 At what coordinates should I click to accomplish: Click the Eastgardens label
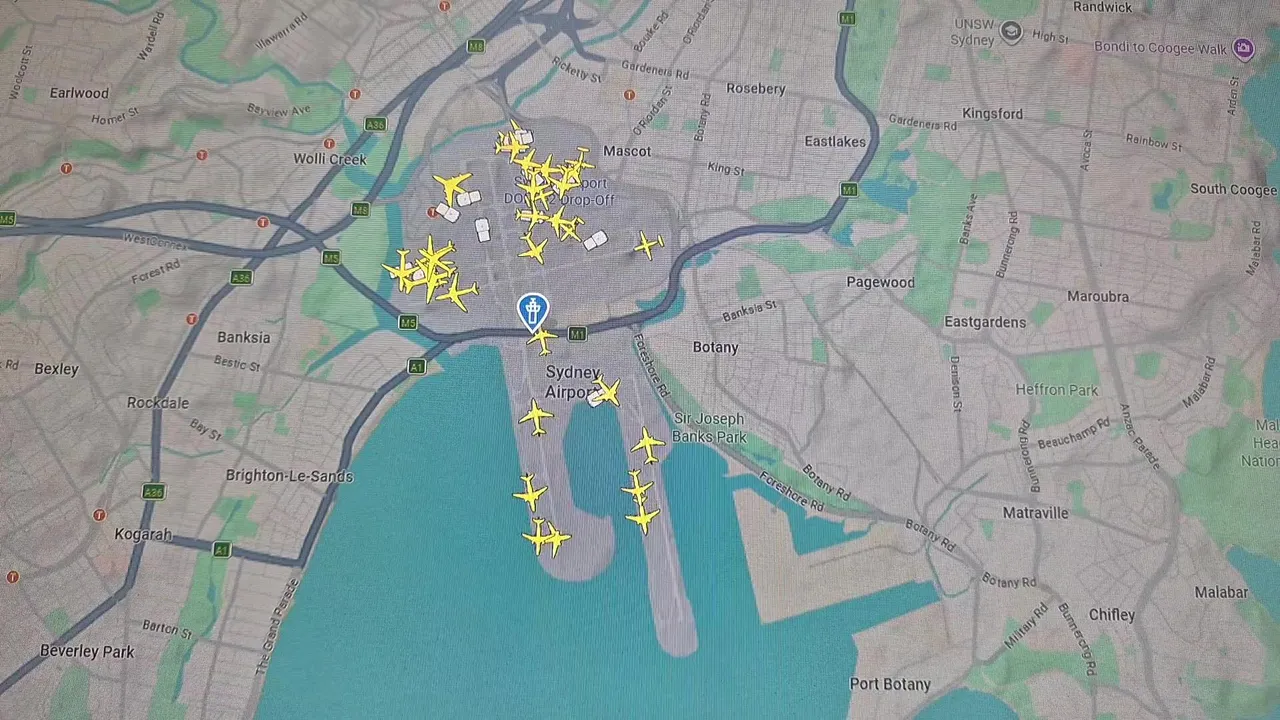(x=985, y=322)
